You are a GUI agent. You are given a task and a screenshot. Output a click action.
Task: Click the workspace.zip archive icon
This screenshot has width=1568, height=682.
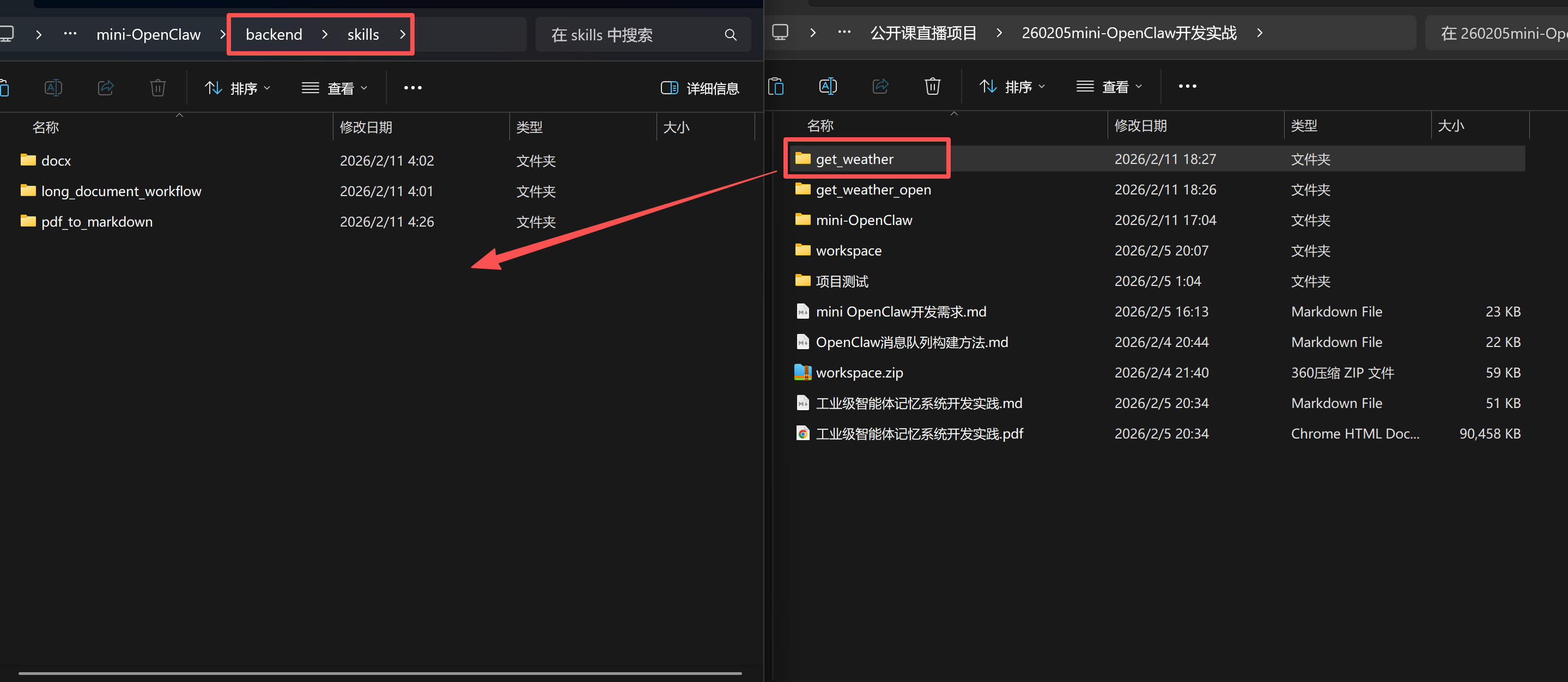(x=803, y=372)
